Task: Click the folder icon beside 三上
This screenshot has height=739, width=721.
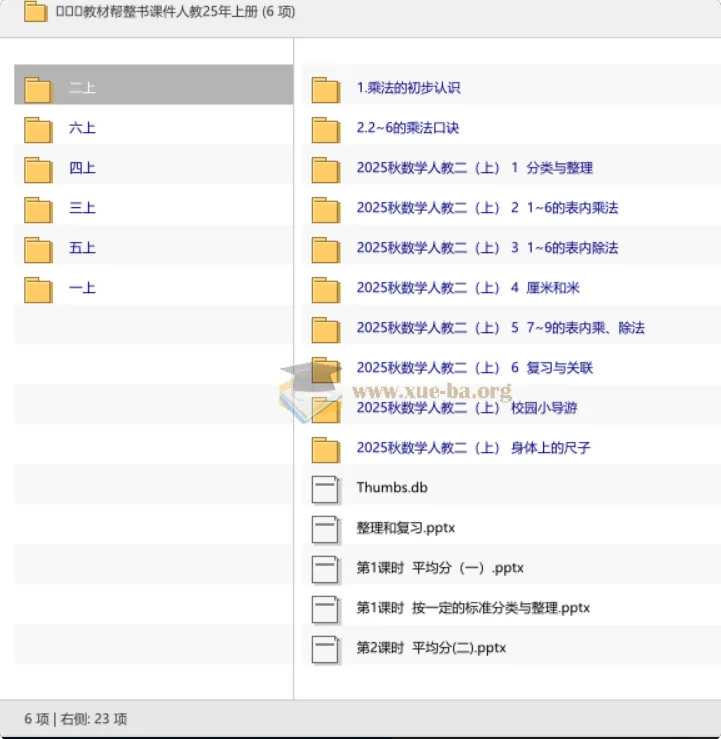Action: coord(38,210)
